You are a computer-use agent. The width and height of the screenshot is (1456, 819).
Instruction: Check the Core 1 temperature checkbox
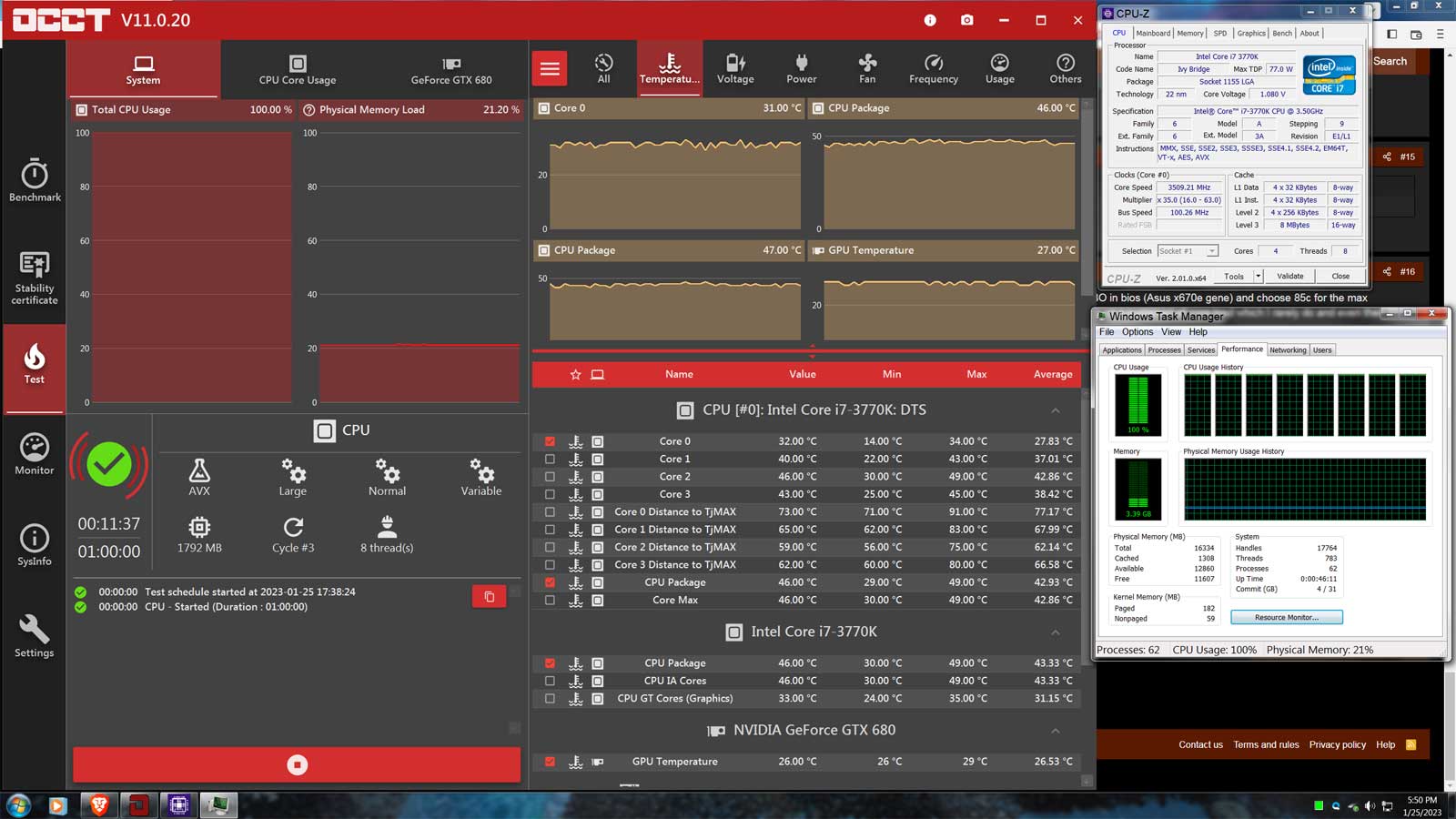click(550, 460)
